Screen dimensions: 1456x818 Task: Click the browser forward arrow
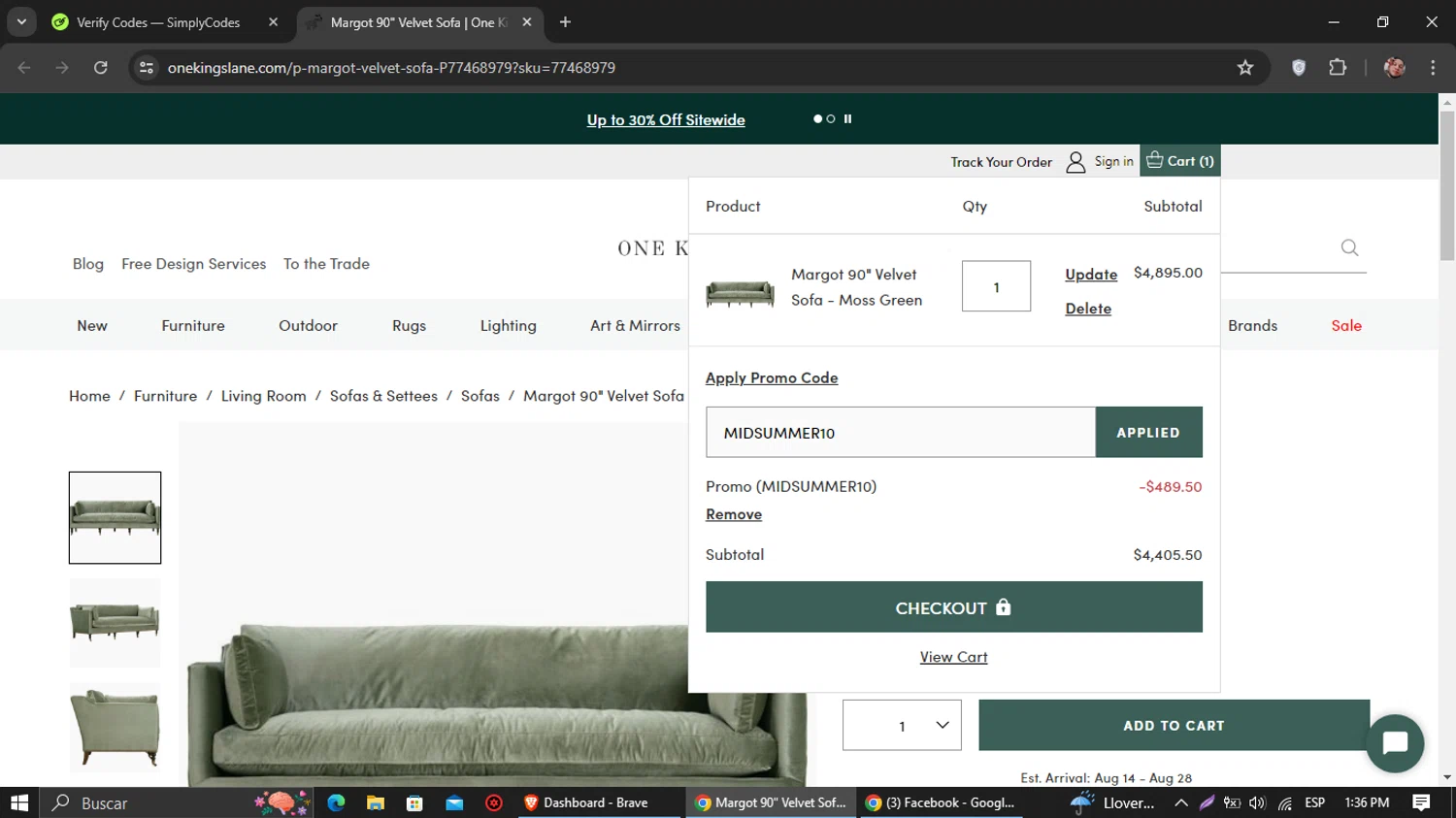point(62,68)
